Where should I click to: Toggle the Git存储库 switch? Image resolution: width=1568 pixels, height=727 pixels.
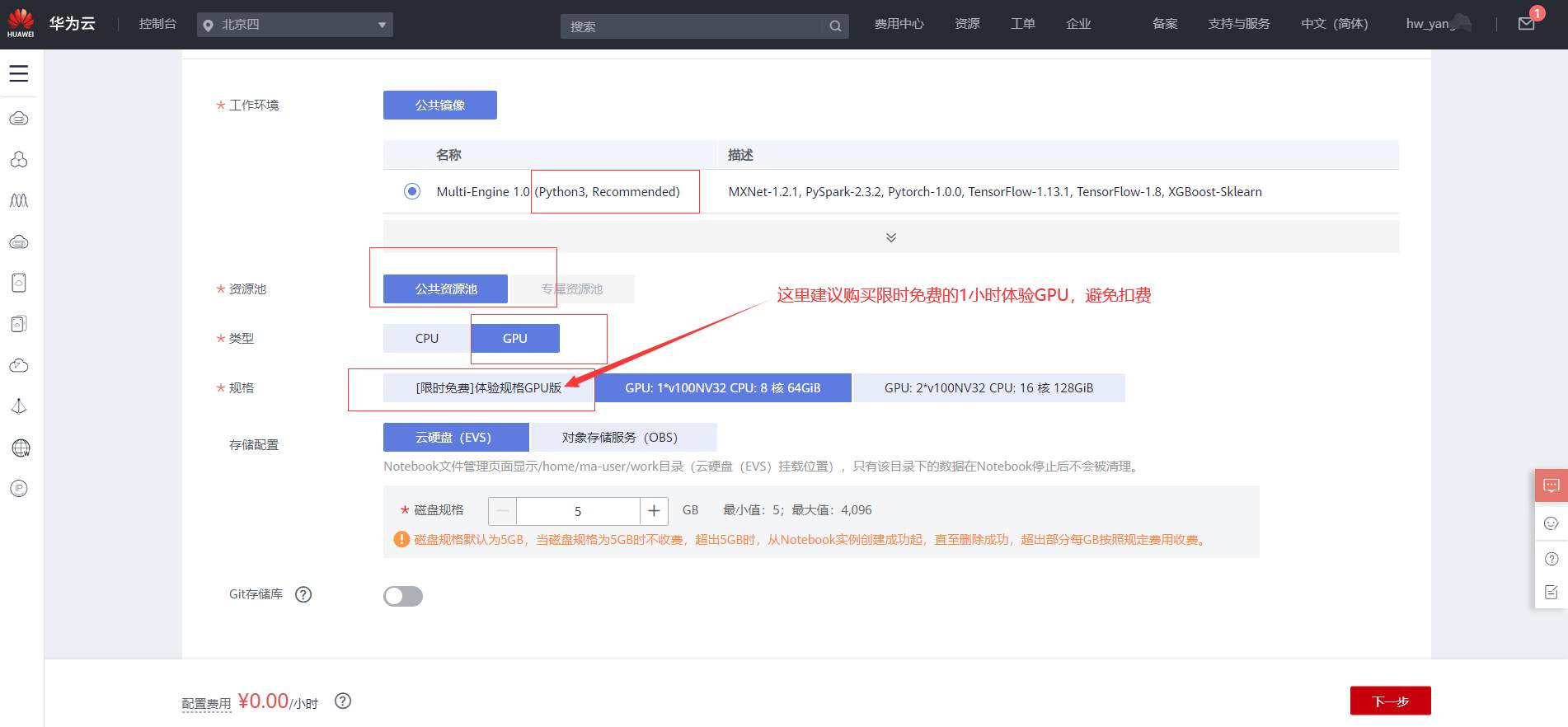click(403, 596)
